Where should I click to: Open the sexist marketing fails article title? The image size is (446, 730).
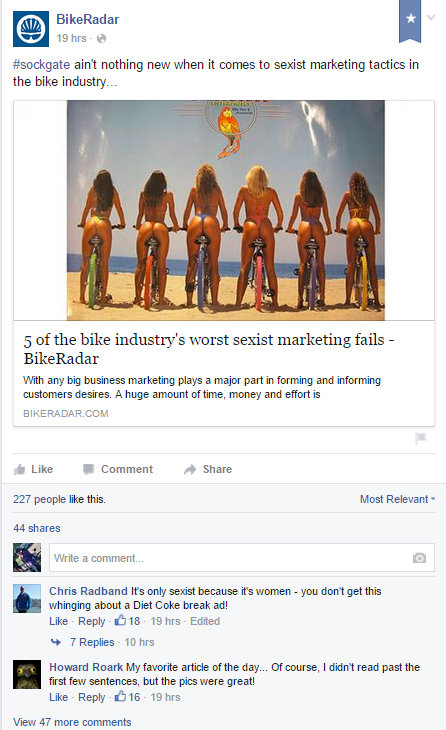click(x=209, y=349)
